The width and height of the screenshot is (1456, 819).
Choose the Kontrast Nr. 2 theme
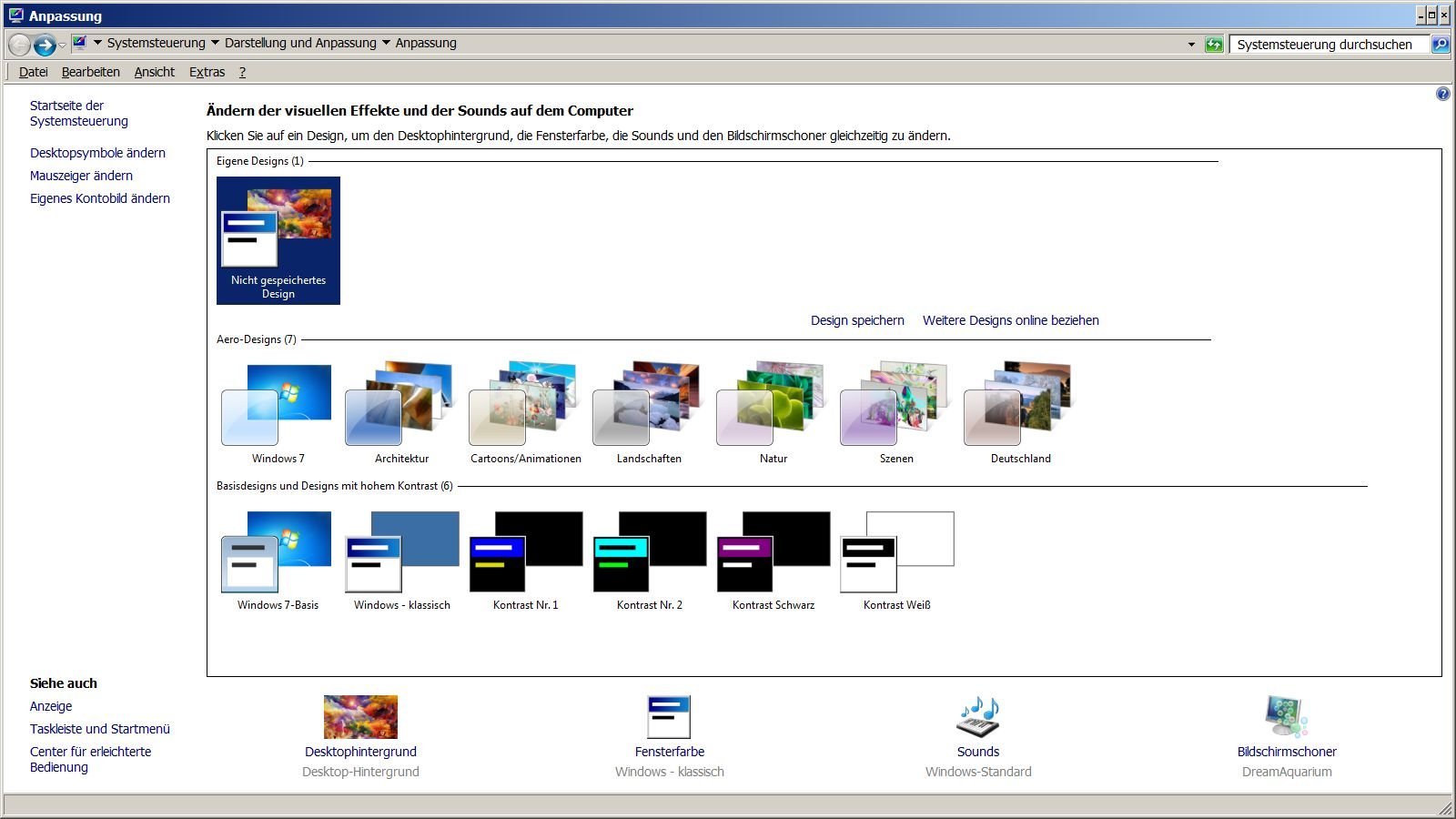[x=649, y=561]
